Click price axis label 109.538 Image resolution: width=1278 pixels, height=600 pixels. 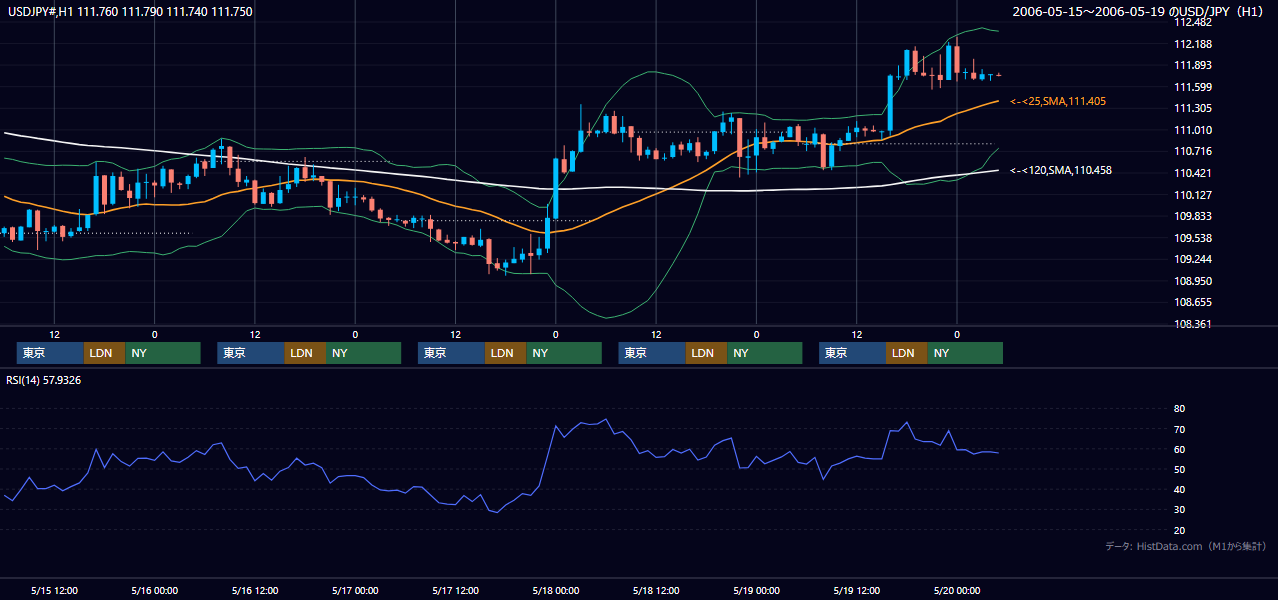[x=1192, y=238]
